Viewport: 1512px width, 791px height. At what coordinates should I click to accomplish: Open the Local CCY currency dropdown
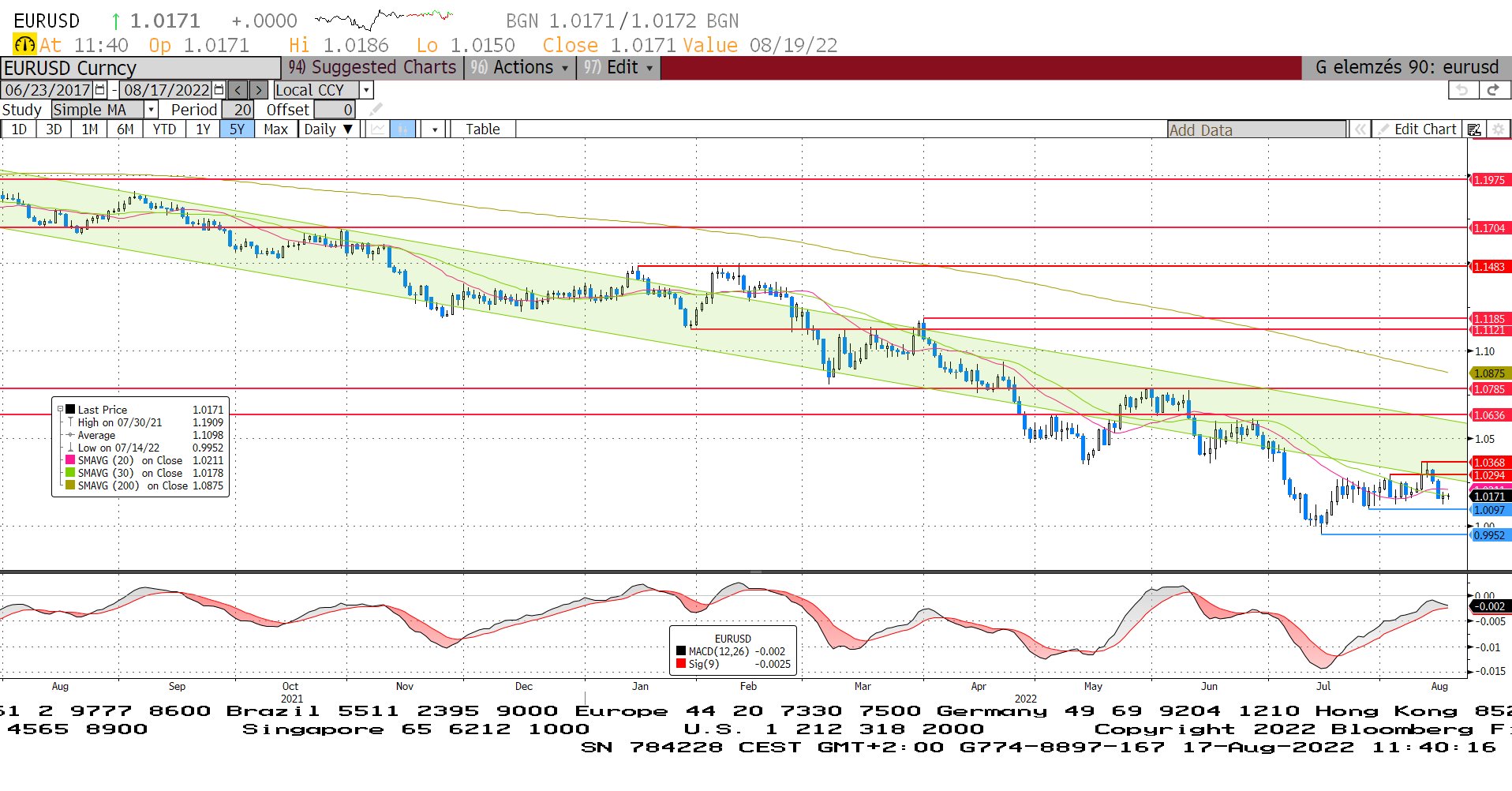[x=366, y=90]
